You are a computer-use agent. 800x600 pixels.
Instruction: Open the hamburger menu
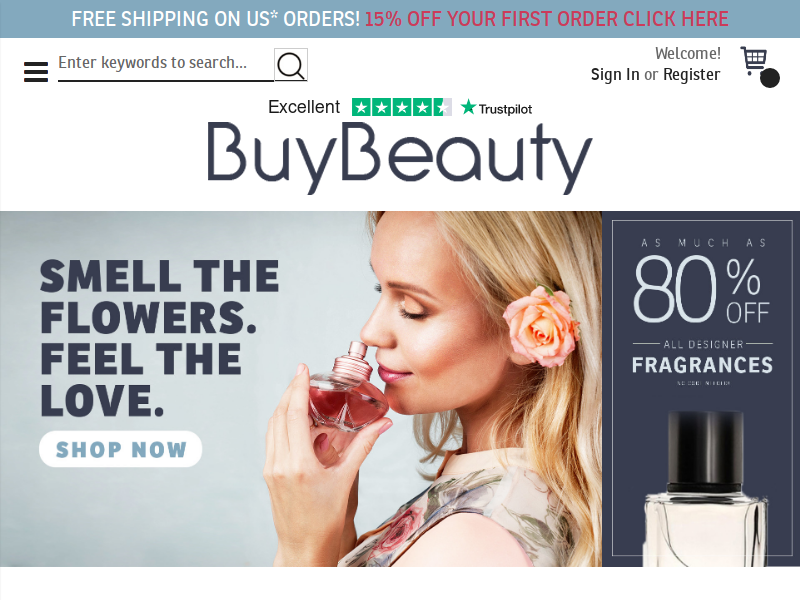pyautogui.click(x=36, y=71)
